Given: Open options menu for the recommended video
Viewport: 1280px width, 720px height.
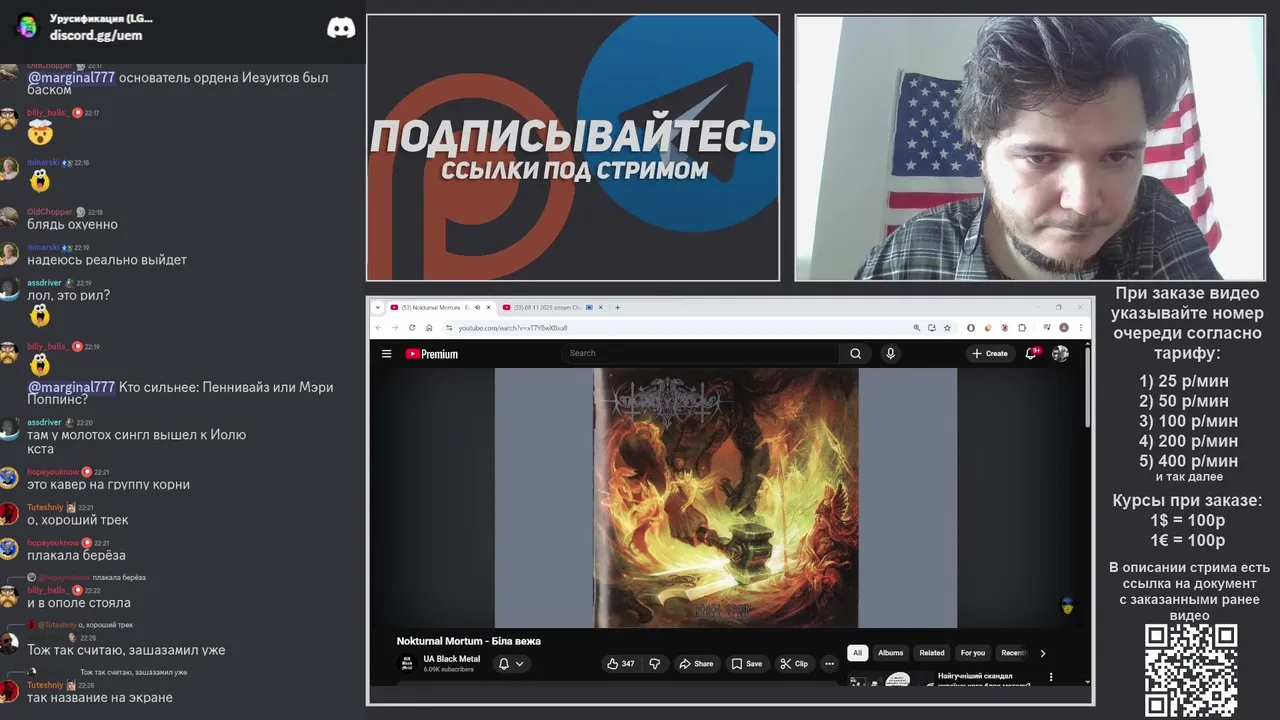Looking at the screenshot, I should 1050,677.
